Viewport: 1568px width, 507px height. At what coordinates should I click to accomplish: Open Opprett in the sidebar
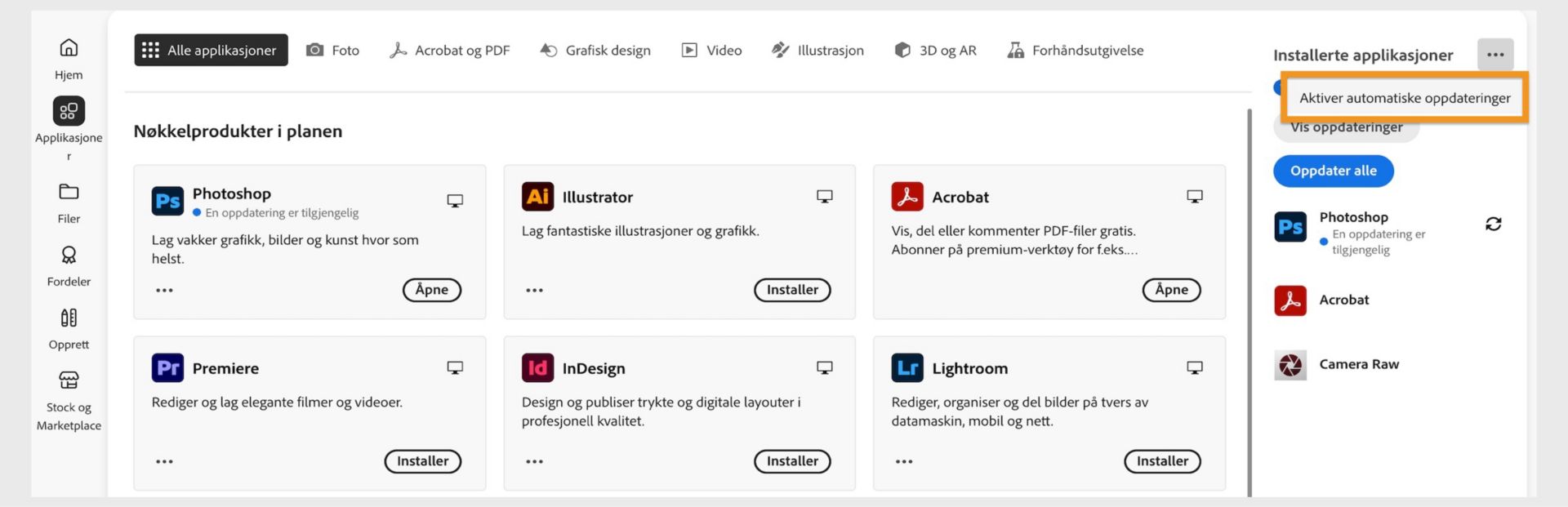pos(69,328)
